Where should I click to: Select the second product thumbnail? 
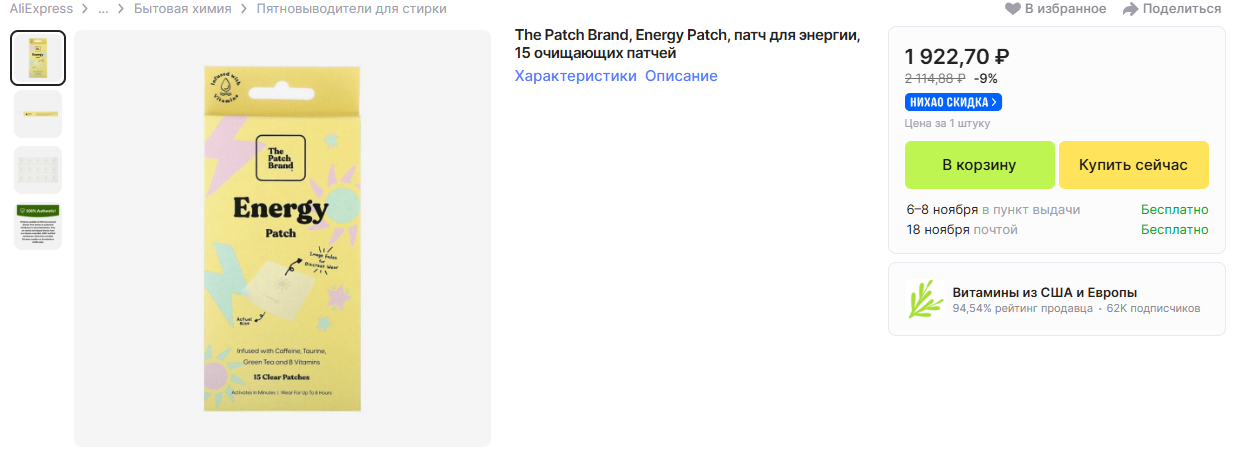tap(38, 114)
